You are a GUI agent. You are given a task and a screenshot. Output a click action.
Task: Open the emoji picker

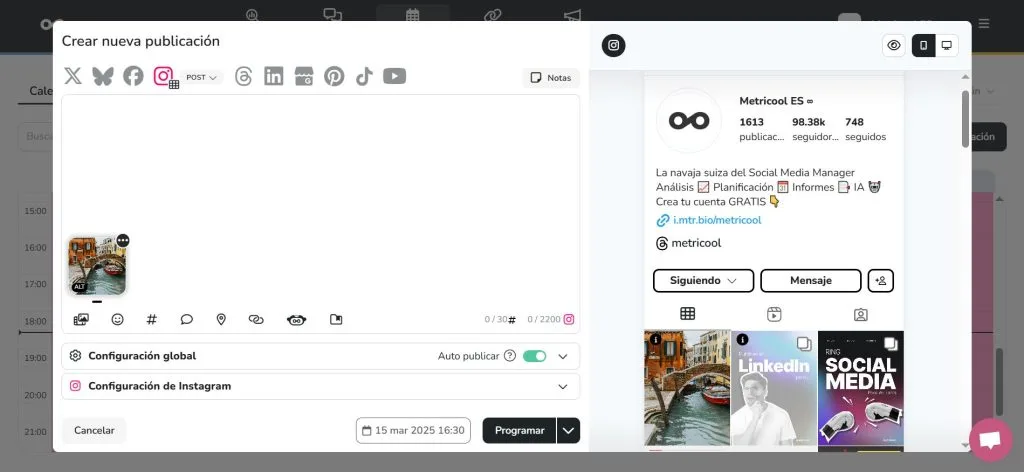[117, 319]
